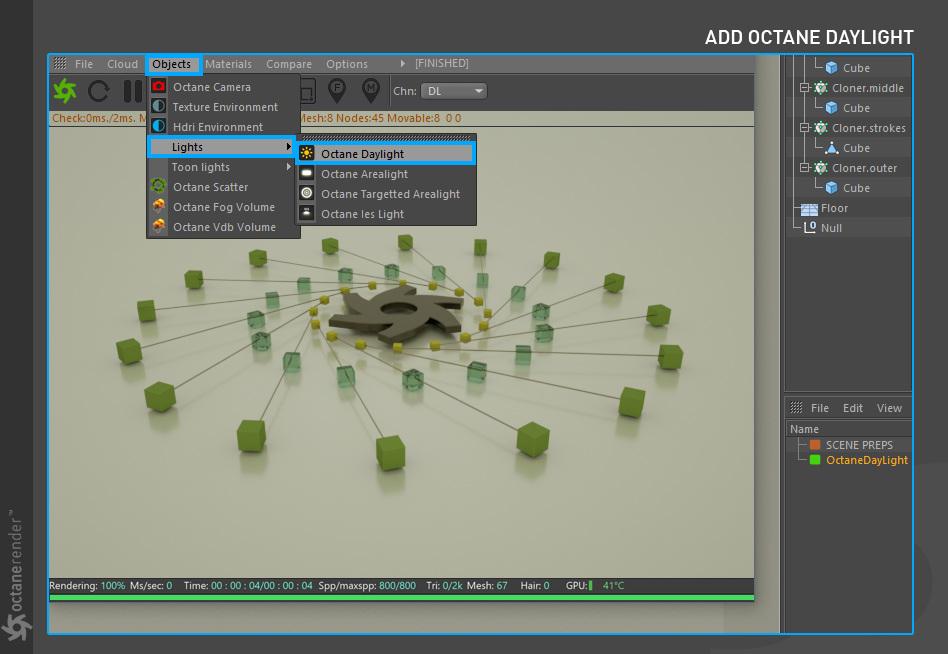
Task: Select Octane Fog Volume entry
Action: click(224, 206)
